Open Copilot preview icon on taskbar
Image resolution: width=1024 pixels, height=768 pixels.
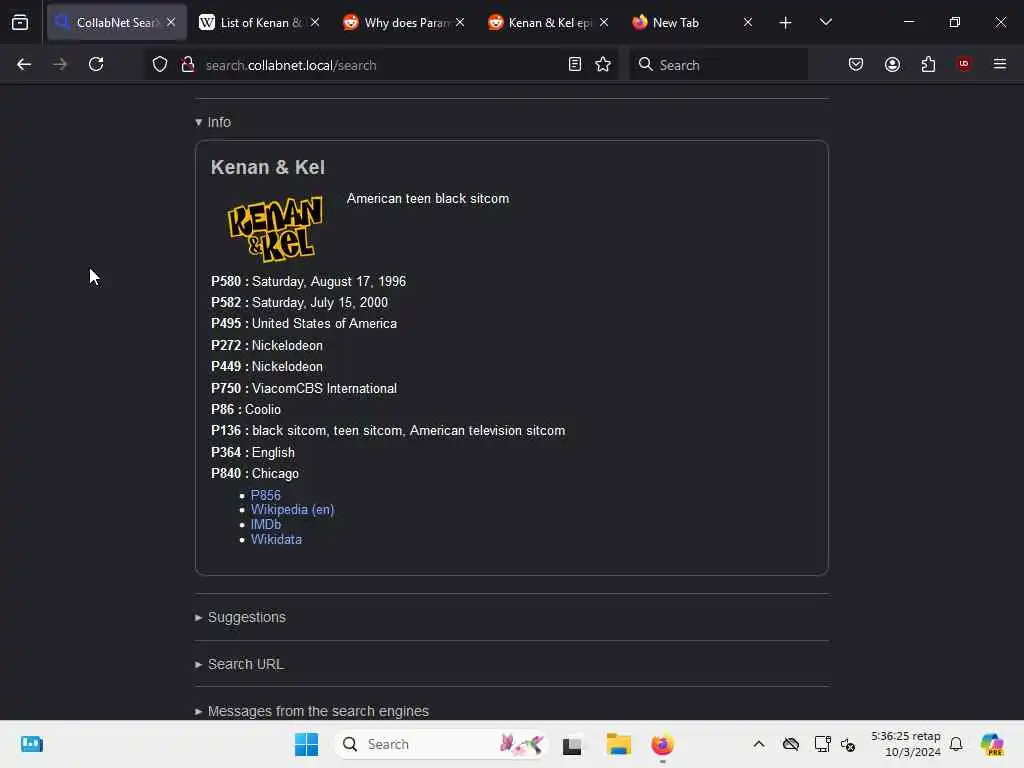[992, 744]
